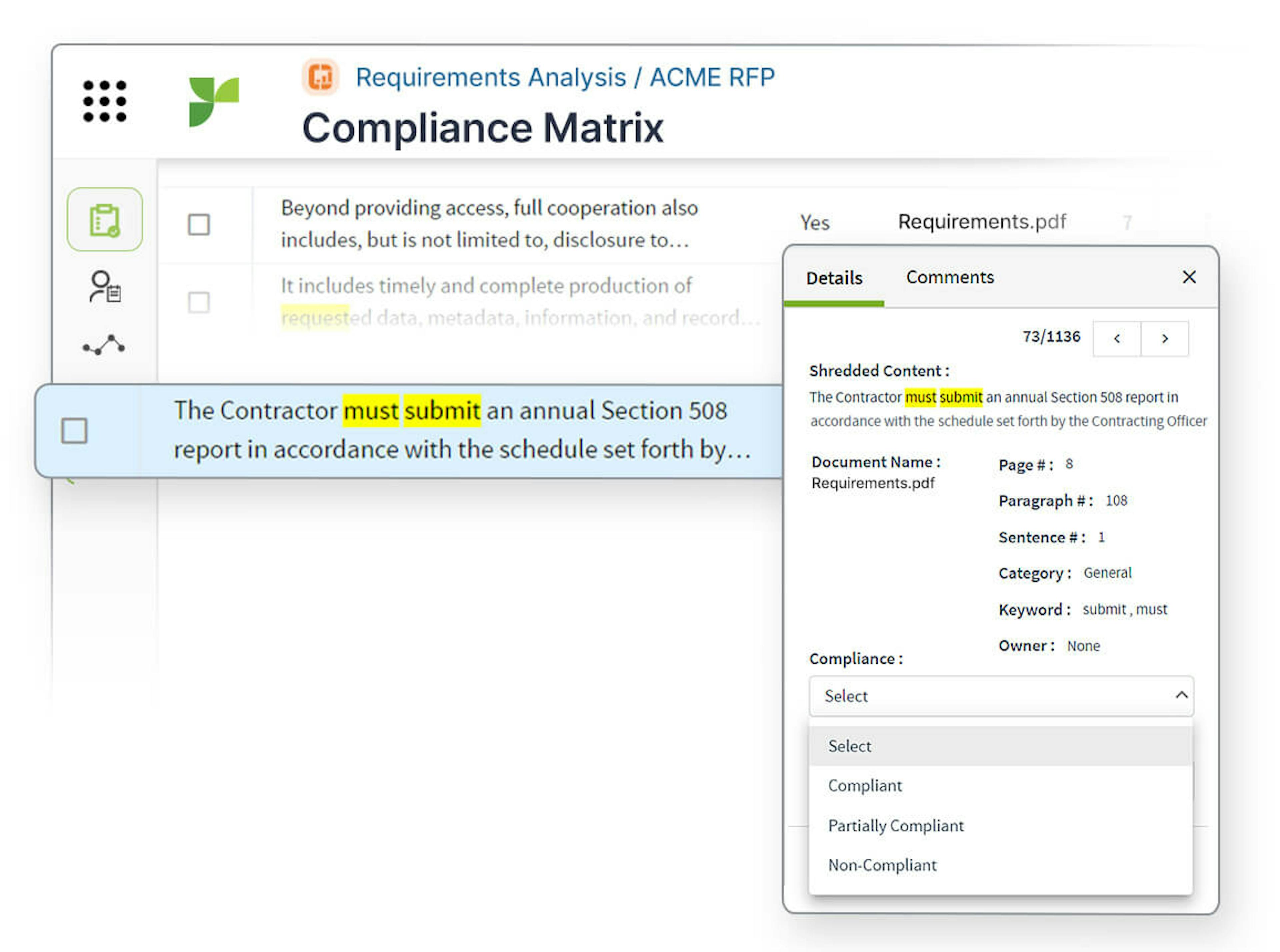Image resolution: width=1280 pixels, height=952 pixels.
Task: Click Requirements.pdf in the first row
Action: (981, 222)
